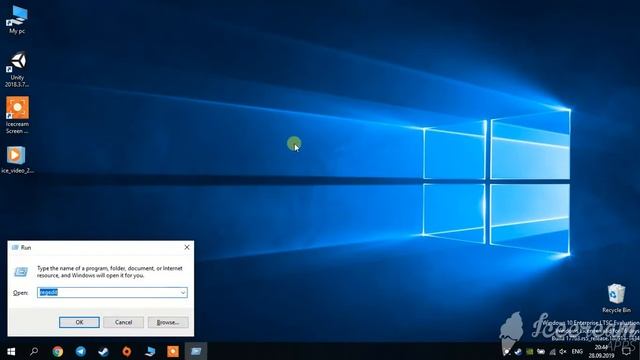
Task: Click the muted volume tray icon
Action: coord(563,351)
